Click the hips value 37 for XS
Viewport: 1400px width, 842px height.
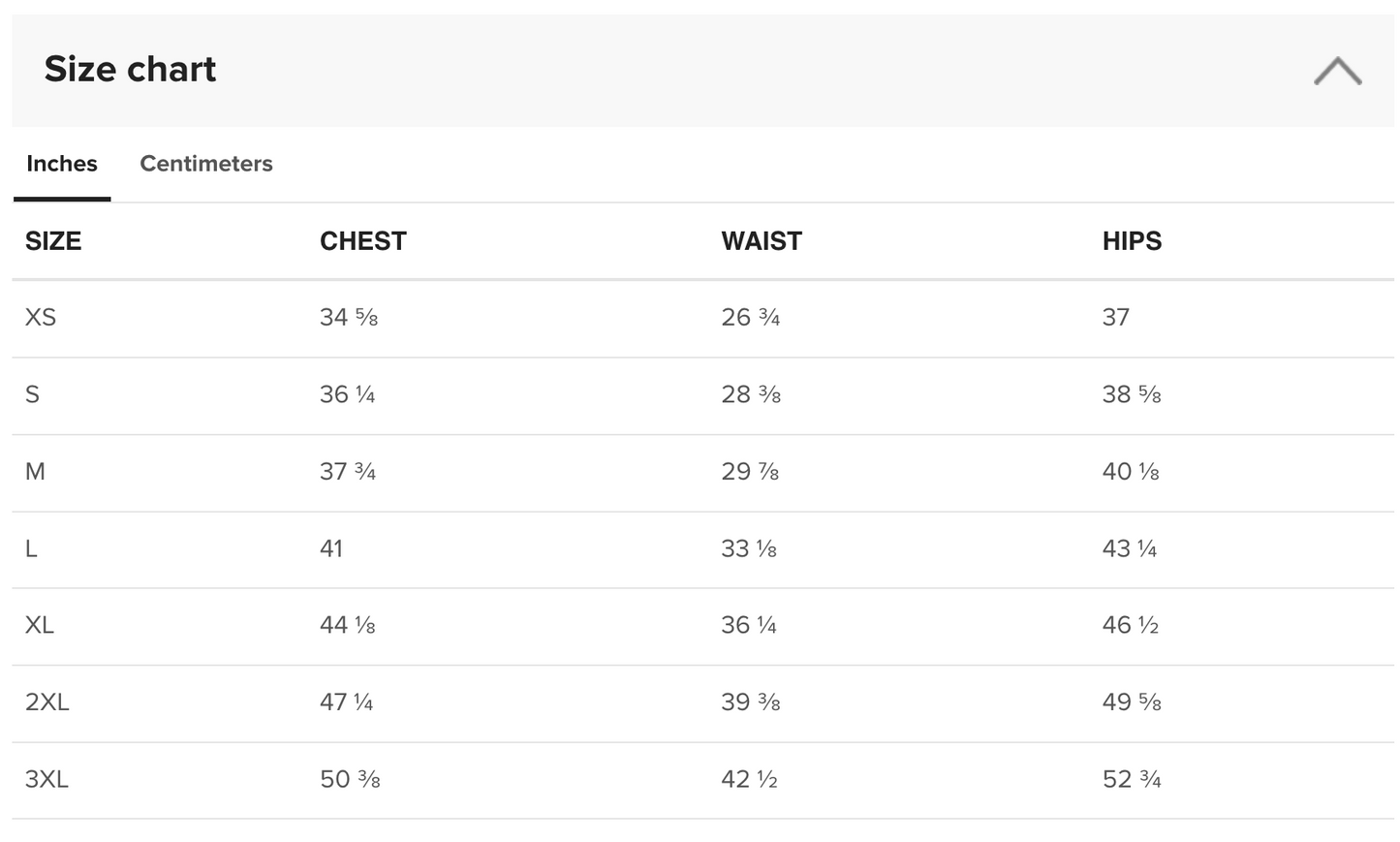point(1115,318)
